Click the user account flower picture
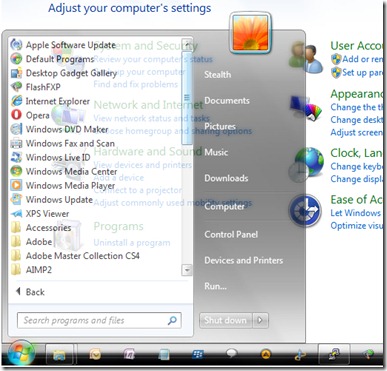The height and width of the screenshot is (371, 387). pos(251,33)
